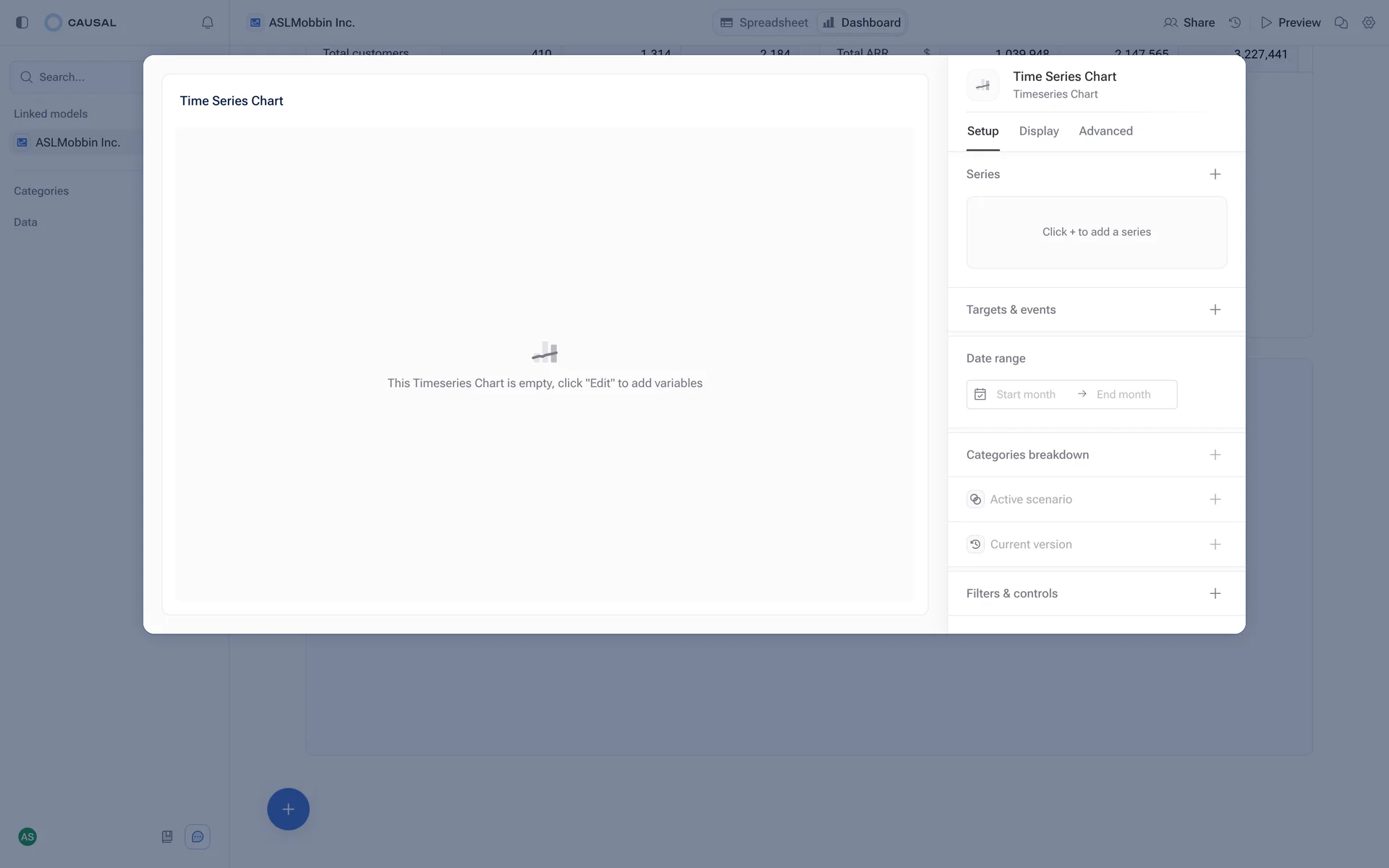
Task: Switch to the Advanced tab
Action: click(x=1105, y=131)
